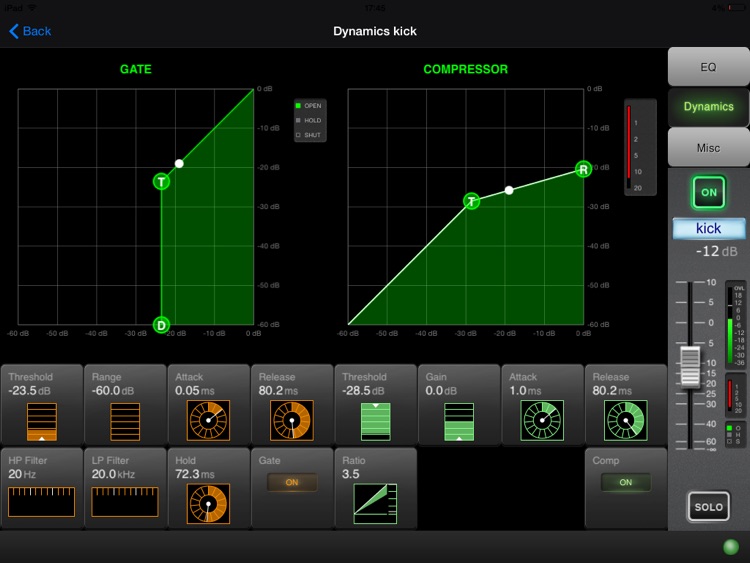Toggle the Gate ON switch

pos(291,482)
